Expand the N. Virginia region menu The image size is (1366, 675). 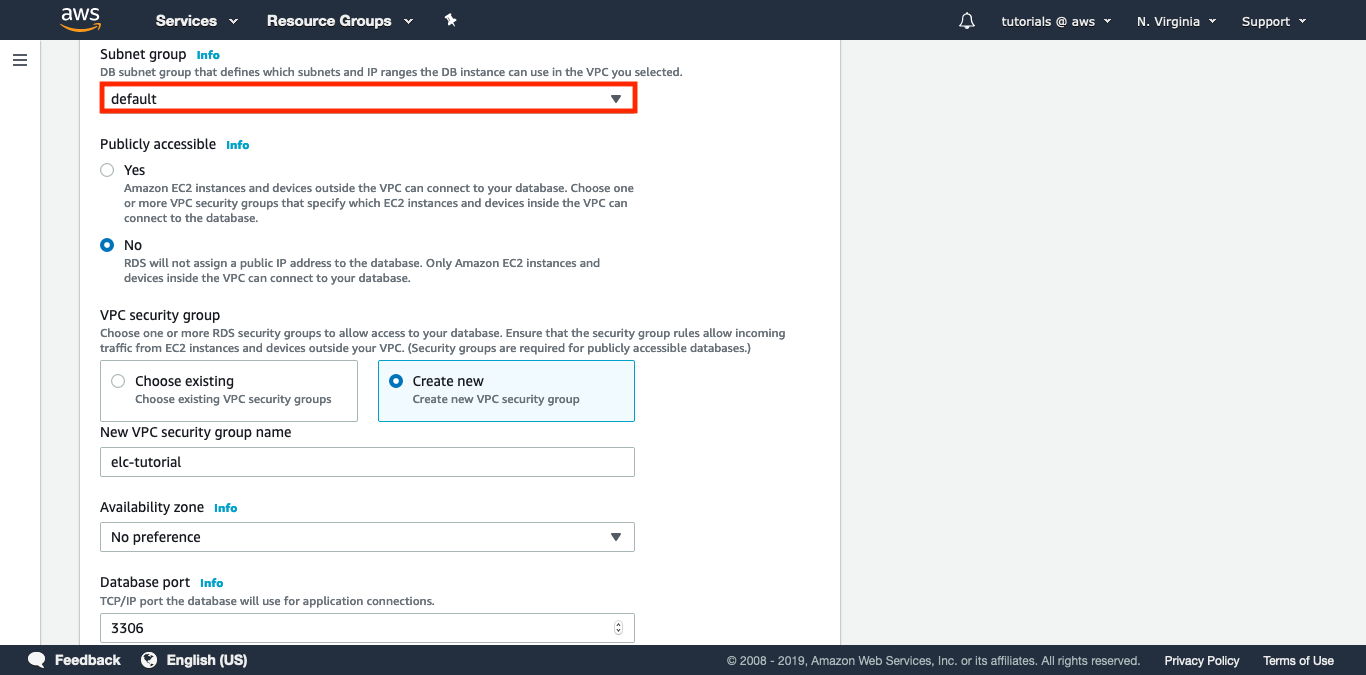[x=1176, y=21]
